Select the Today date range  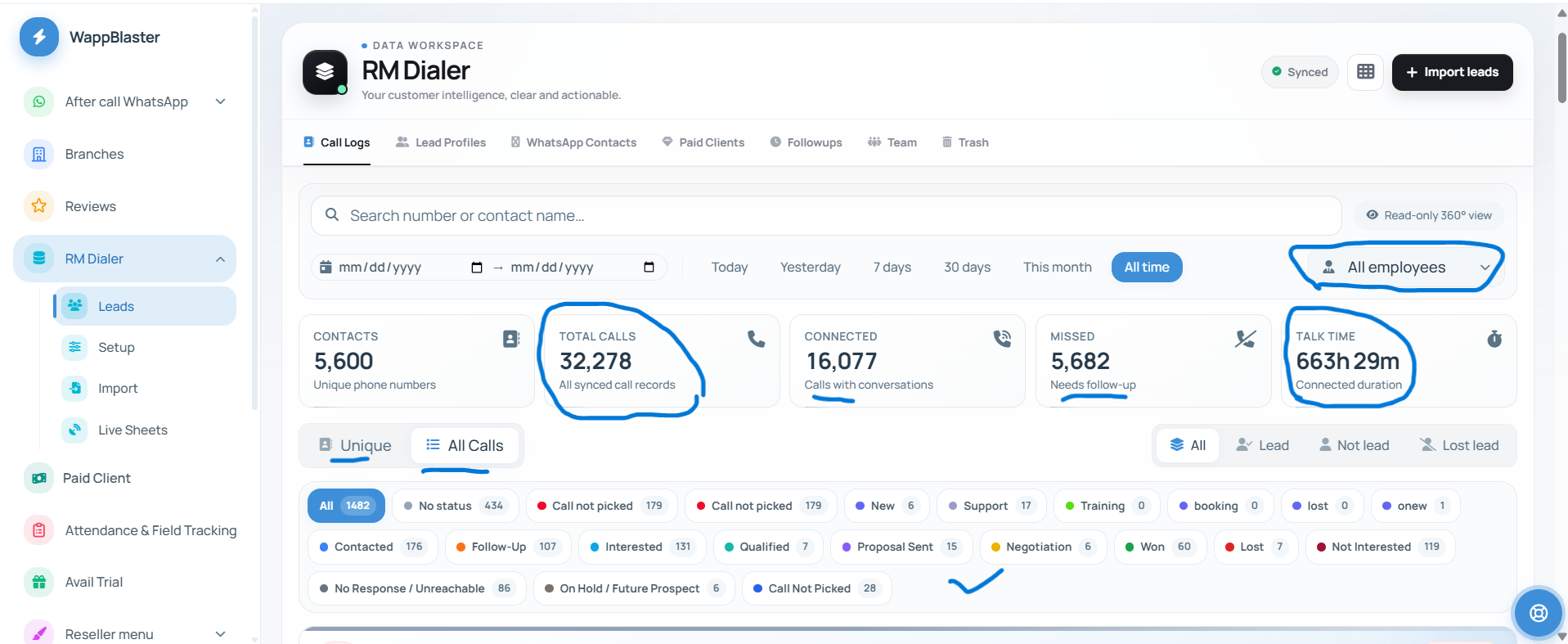(x=730, y=268)
